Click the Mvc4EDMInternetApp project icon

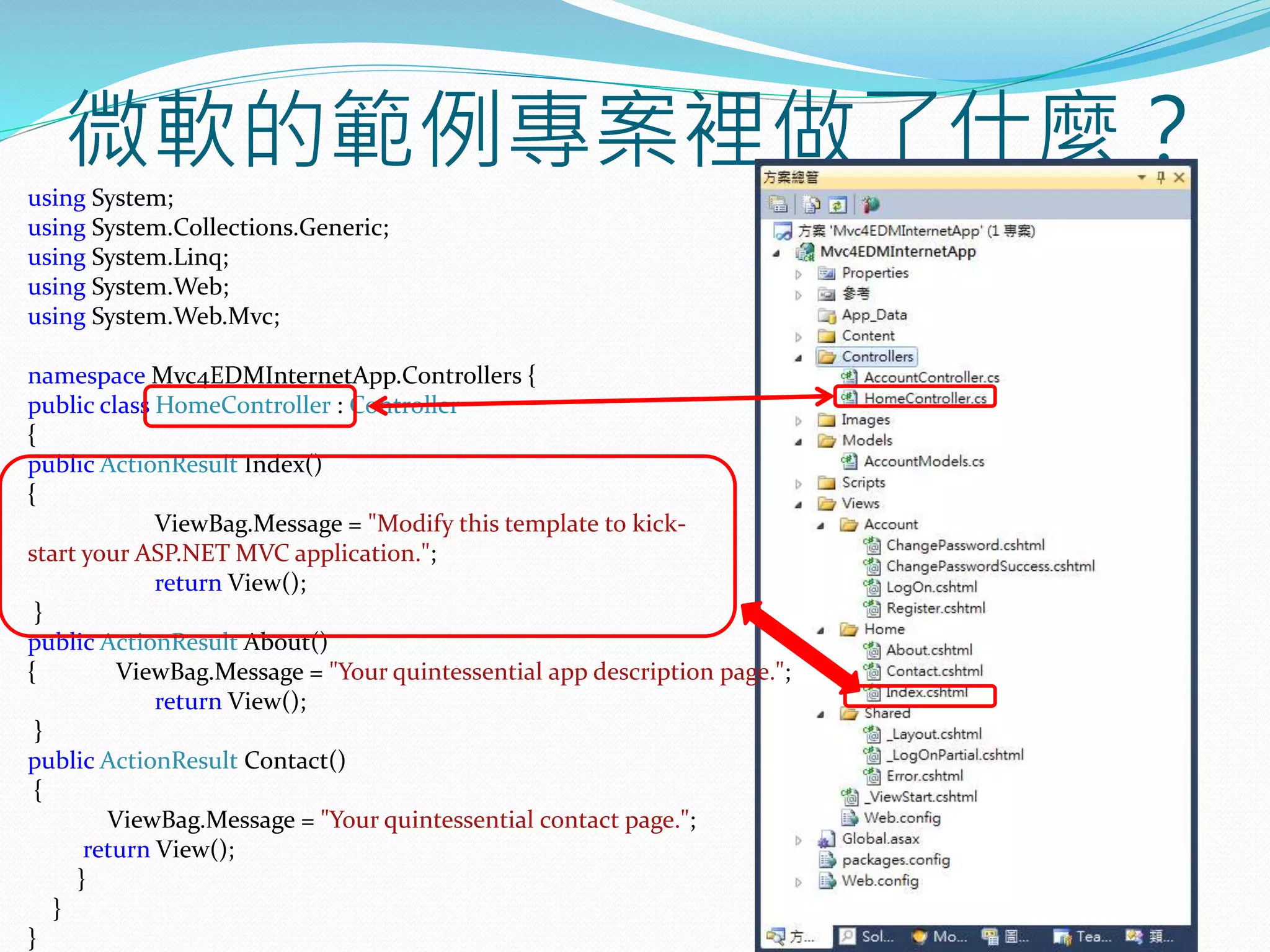point(806,252)
